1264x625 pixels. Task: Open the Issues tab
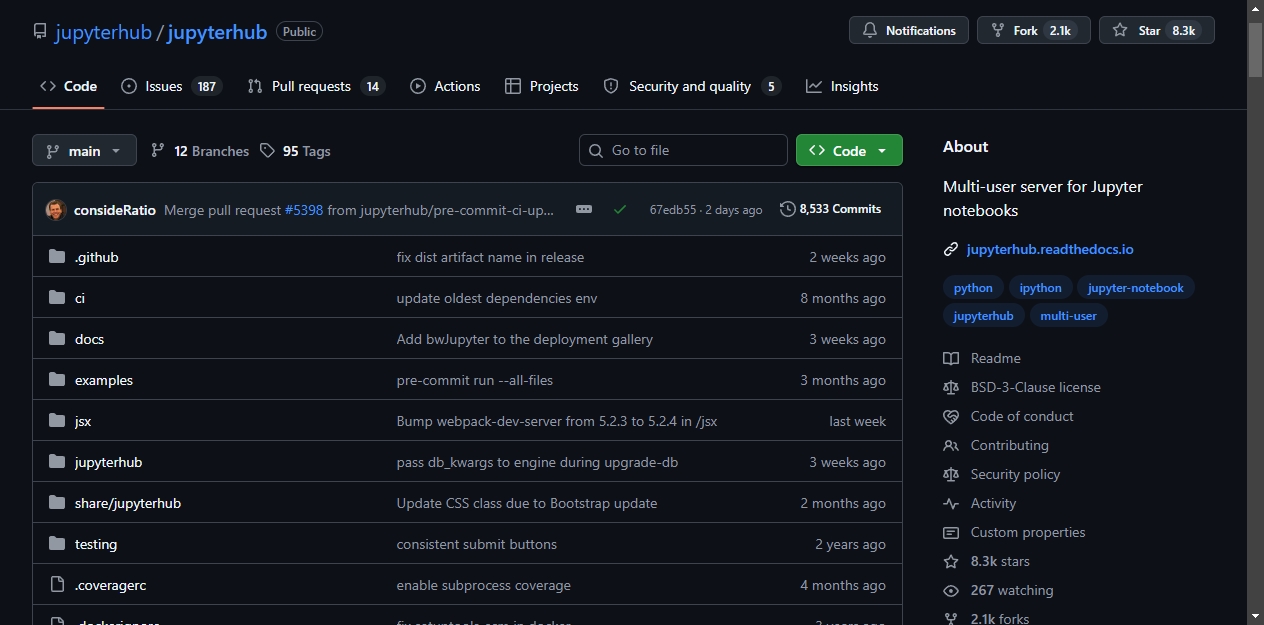[171, 86]
